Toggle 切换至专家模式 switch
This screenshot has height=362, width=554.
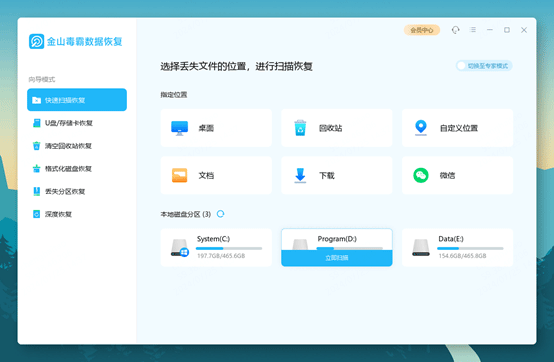pyautogui.click(x=484, y=66)
